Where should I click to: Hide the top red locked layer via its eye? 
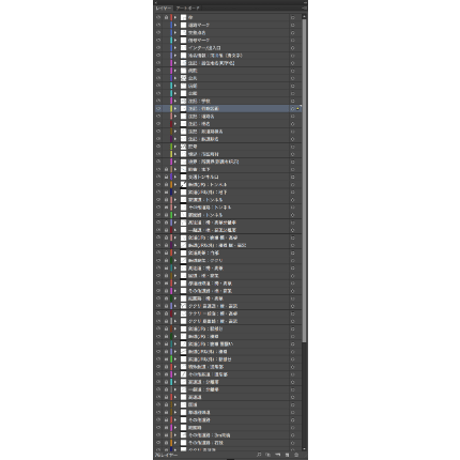158,17
